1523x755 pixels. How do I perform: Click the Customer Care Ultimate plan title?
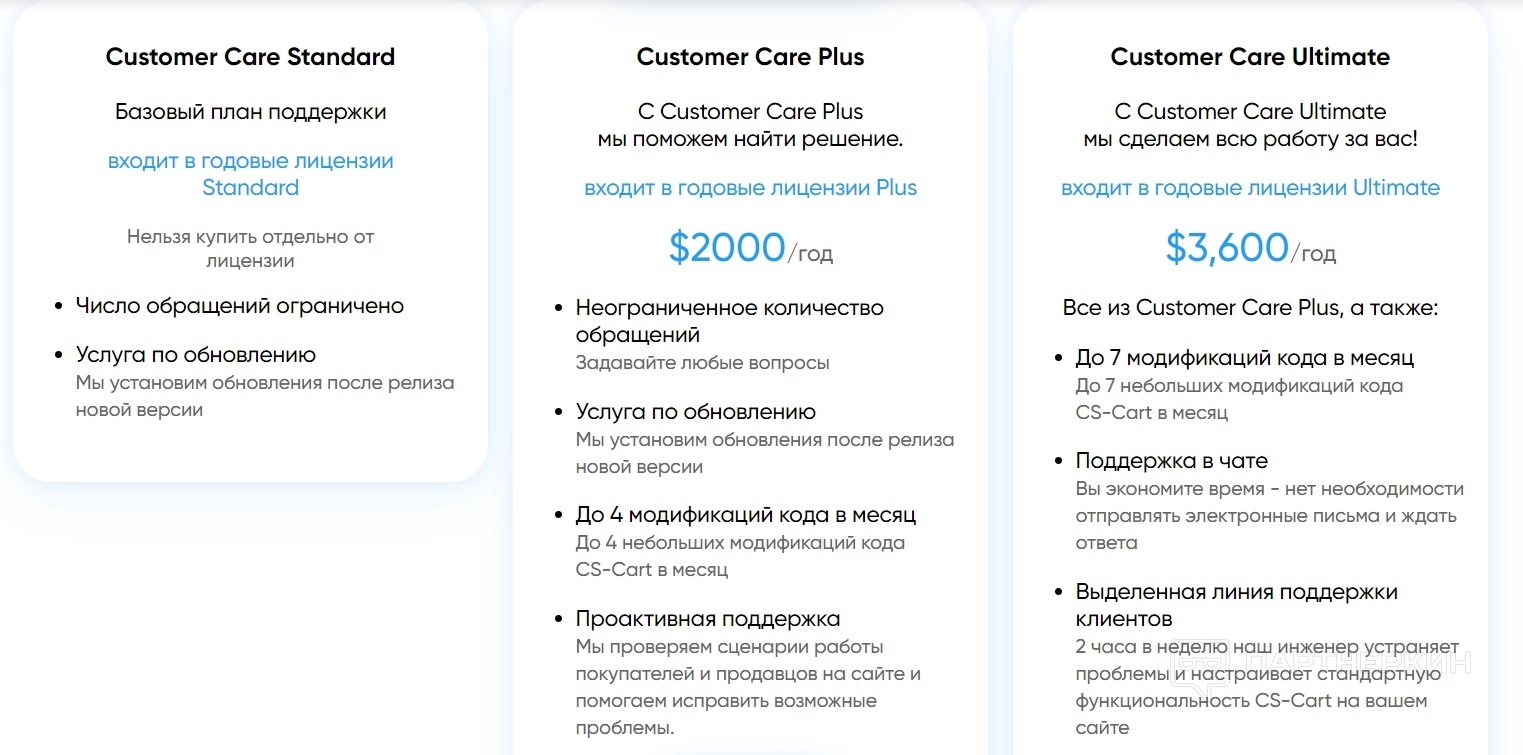pyautogui.click(x=1250, y=57)
